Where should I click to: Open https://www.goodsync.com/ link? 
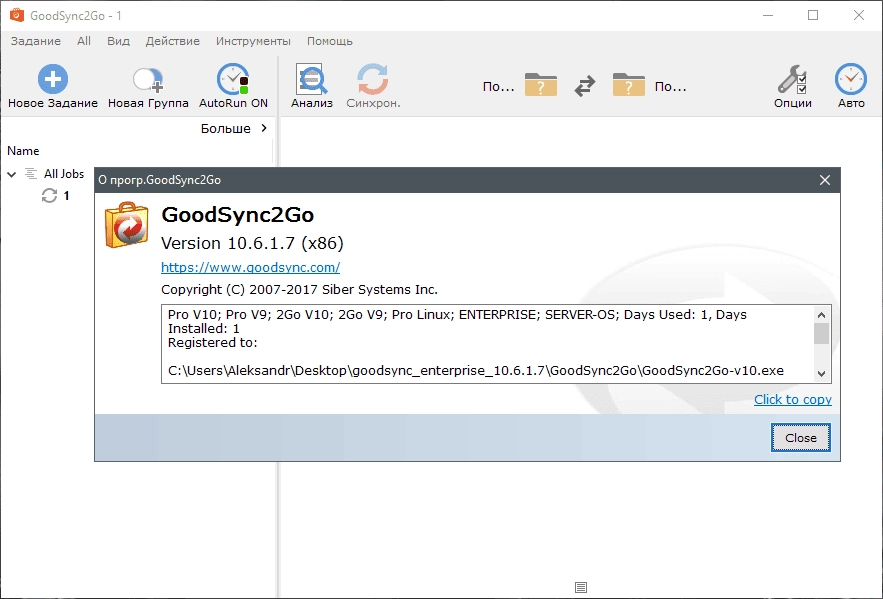pos(251,267)
